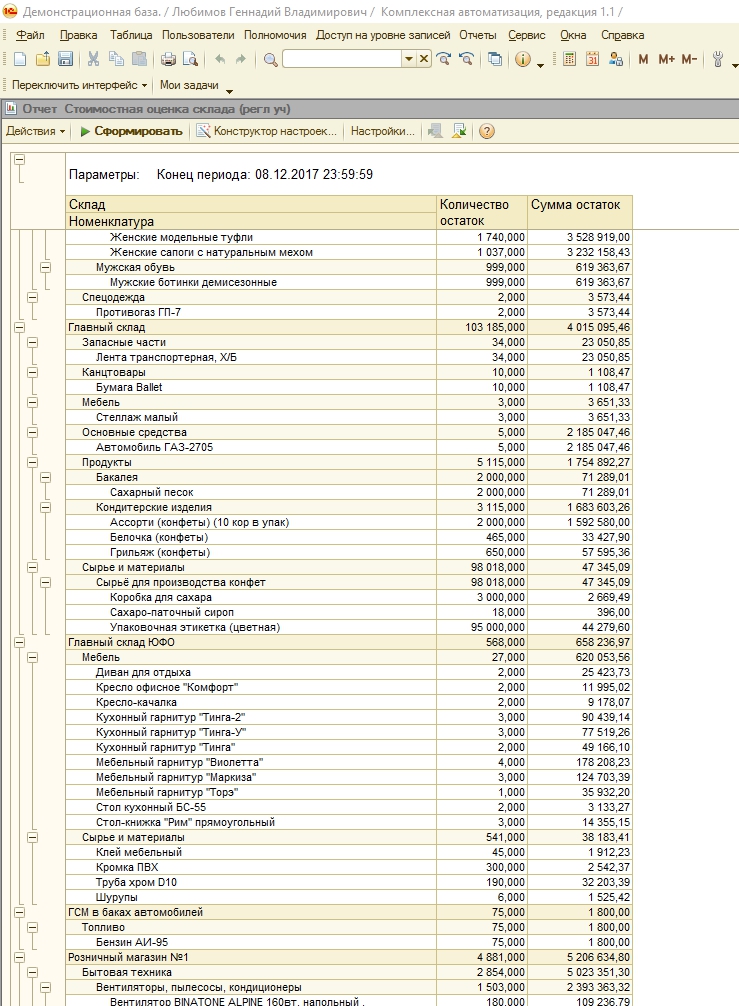Click the Paste clipboard icon
This screenshot has width=739, height=1006.
point(139,60)
